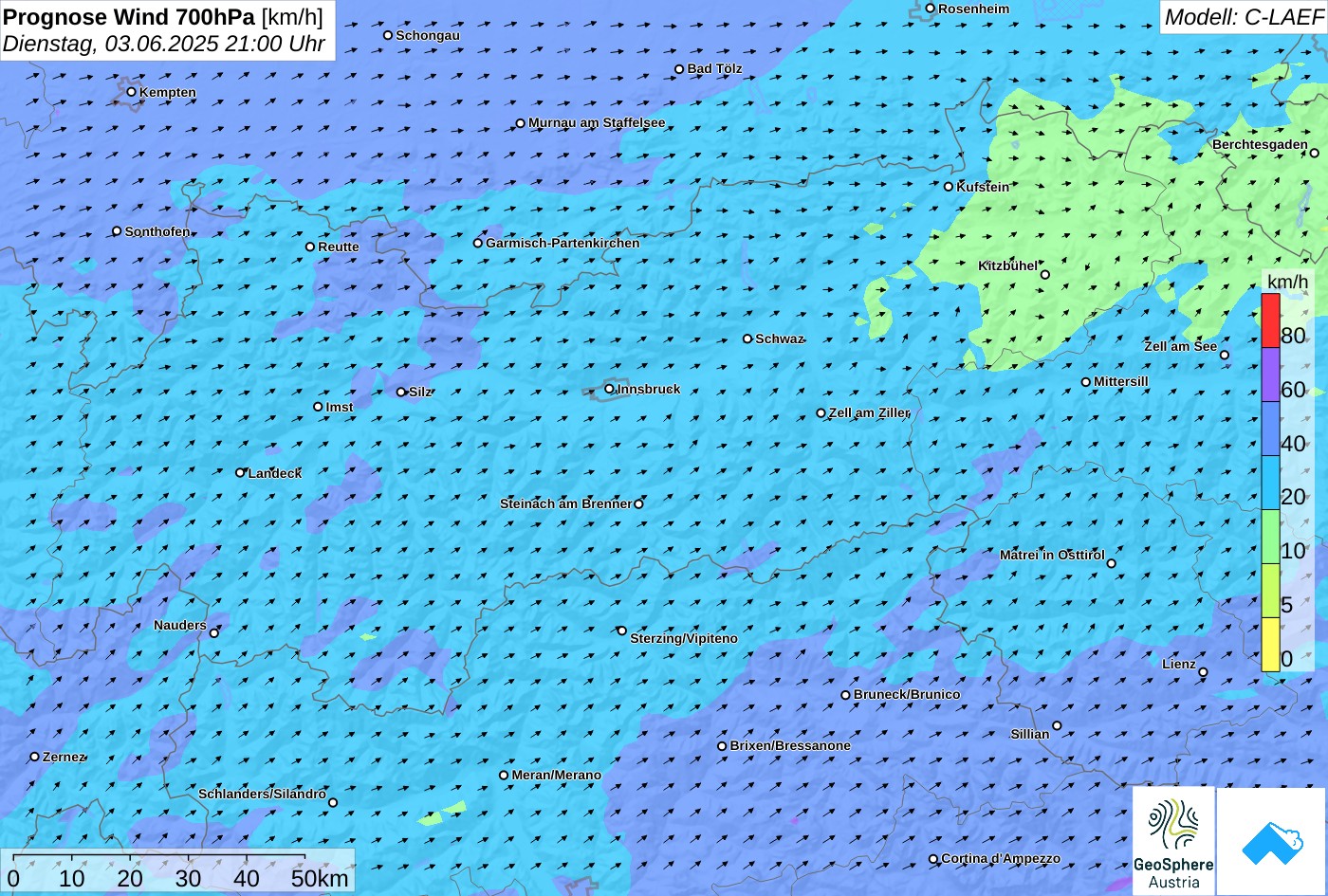Click the Zernez label

(65, 757)
